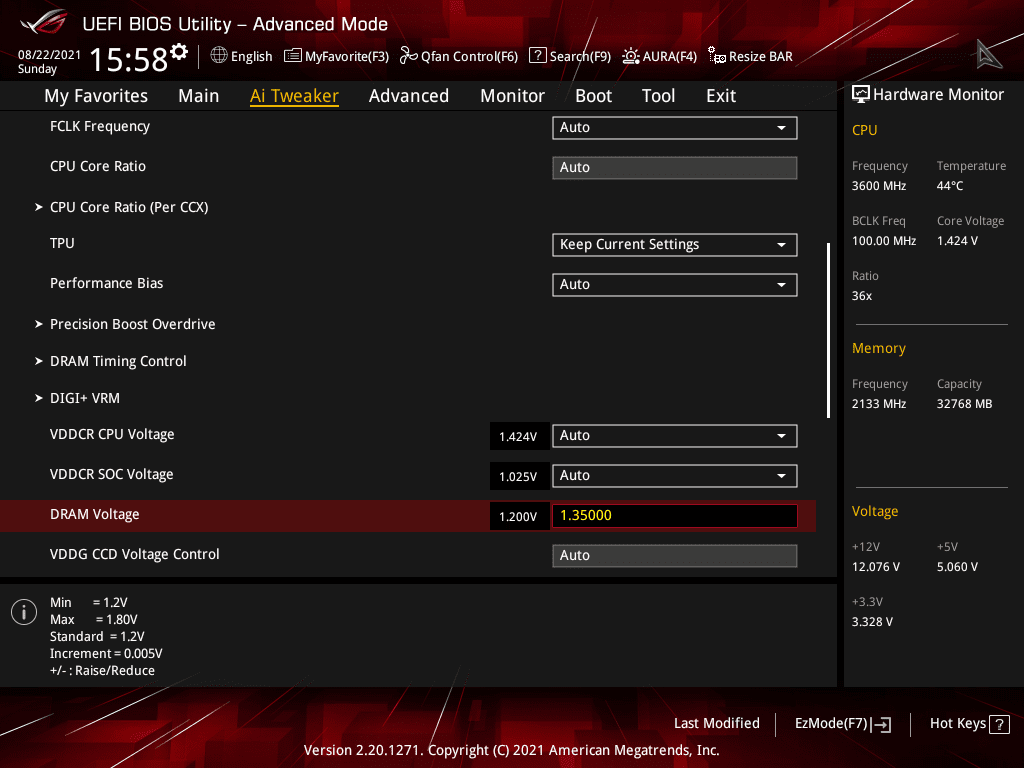1024x768 pixels.
Task: Select the DRAM Voltage label
Action: (x=95, y=515)
